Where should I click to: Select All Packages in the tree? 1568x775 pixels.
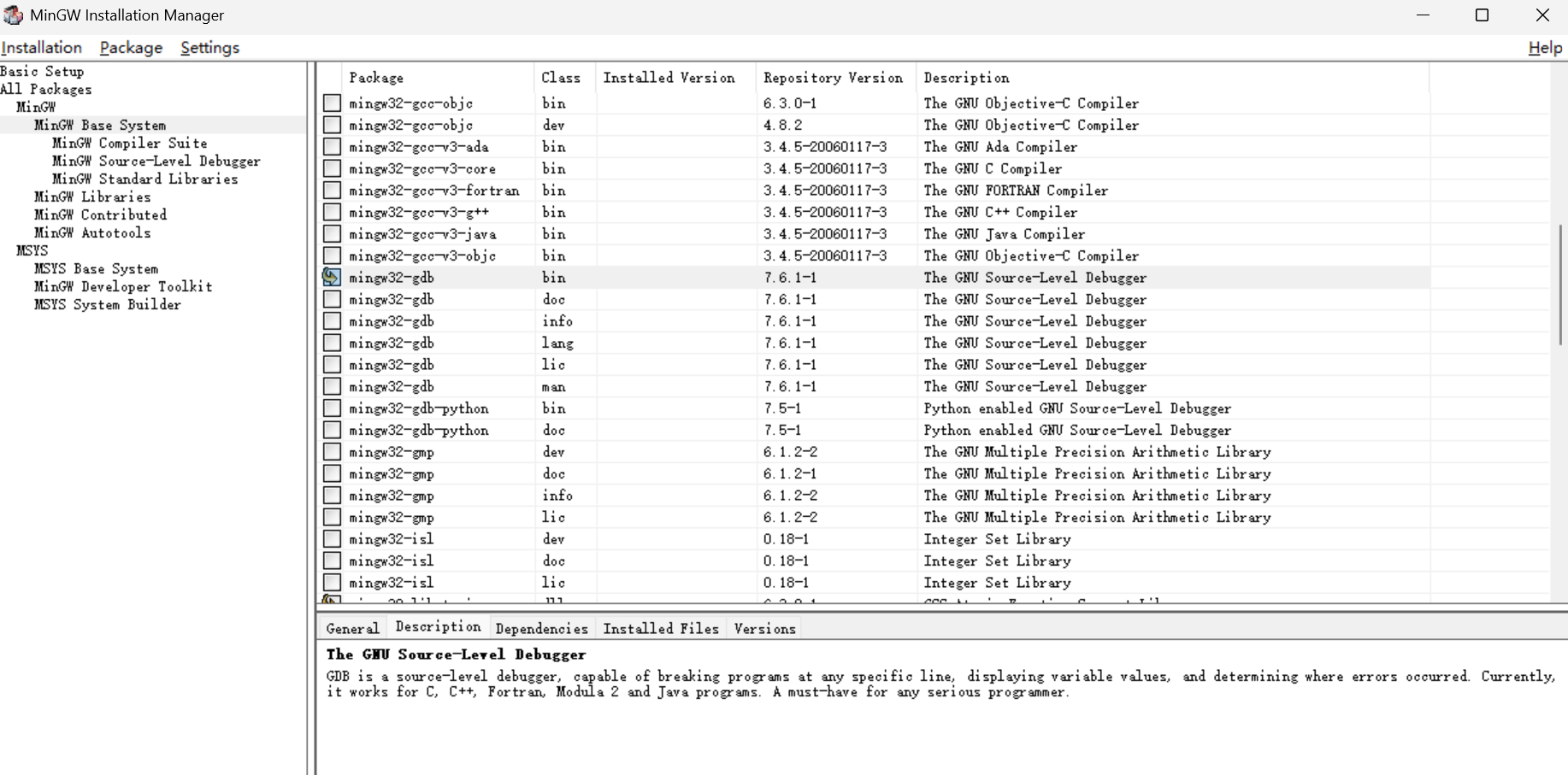tap(46, 89)
